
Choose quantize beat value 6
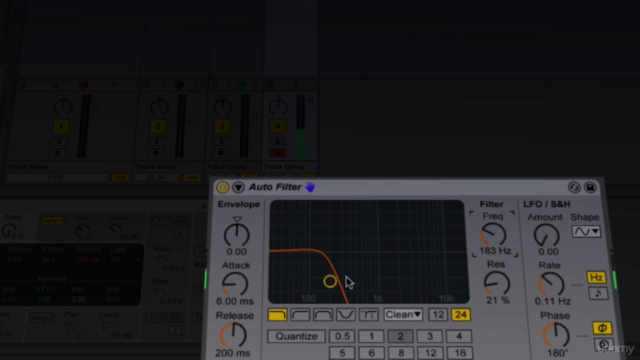pyautogui.click(x=371, y=353)
